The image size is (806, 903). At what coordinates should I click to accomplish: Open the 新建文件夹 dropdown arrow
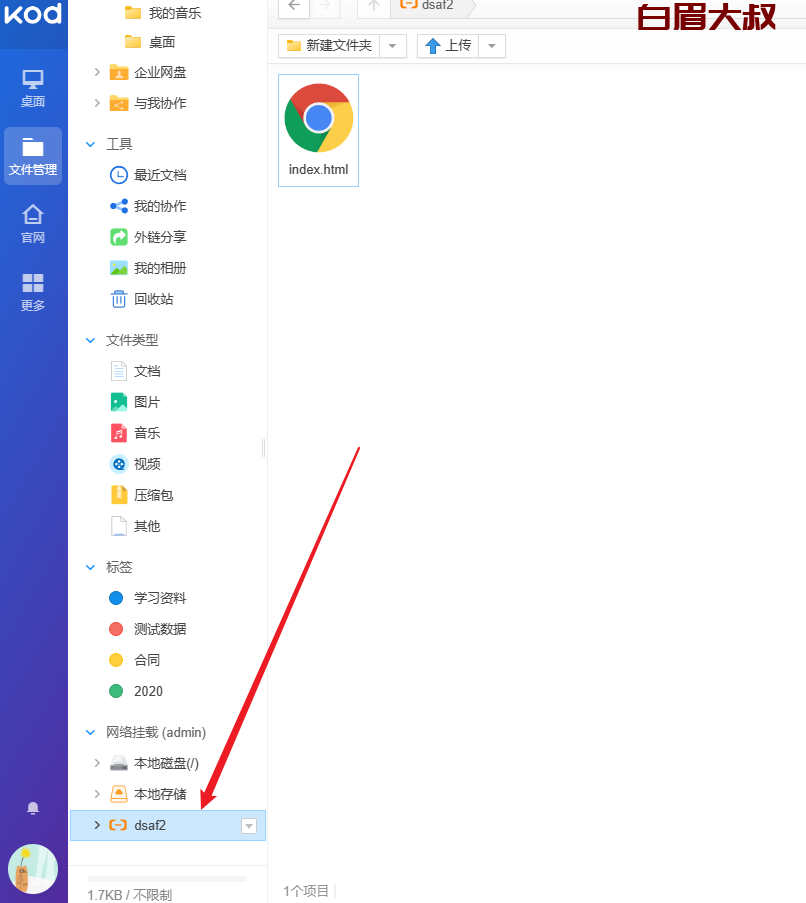(x=393, y=46)
